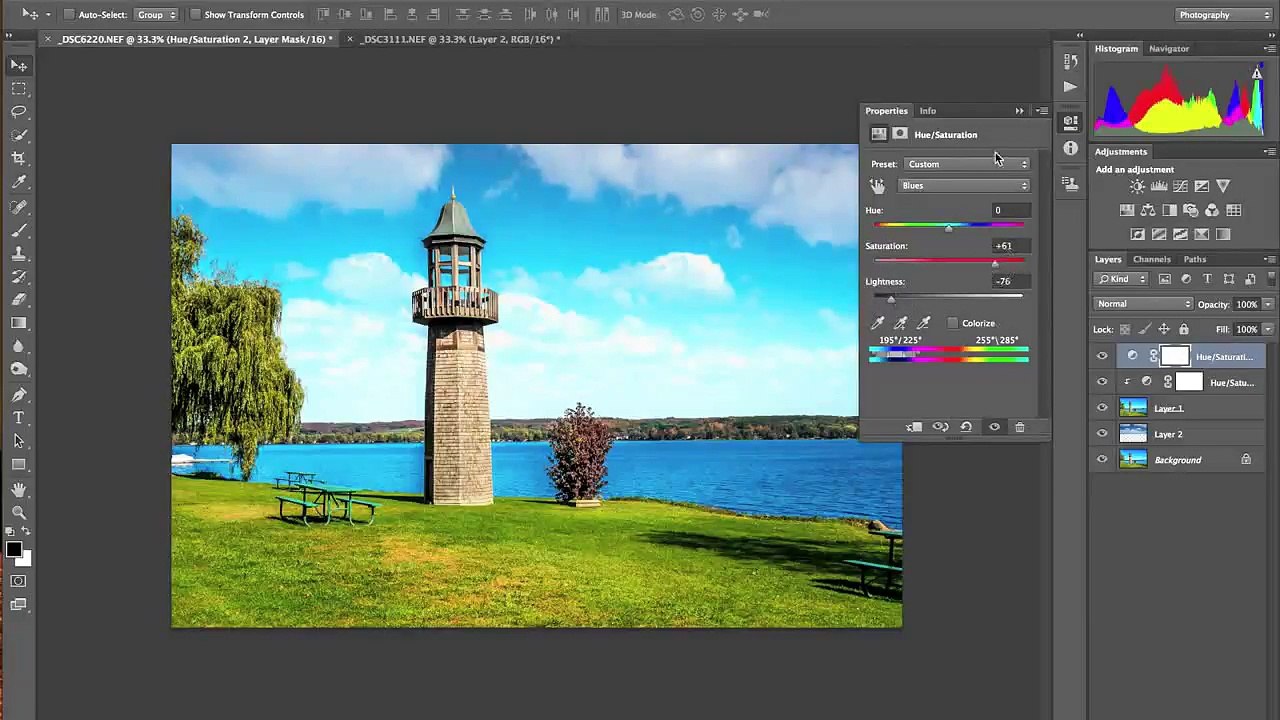Viewport: 1280px width, 720px height.
Task: Click the on-image targeted adjustment hand tool
Action: [877, 186]
